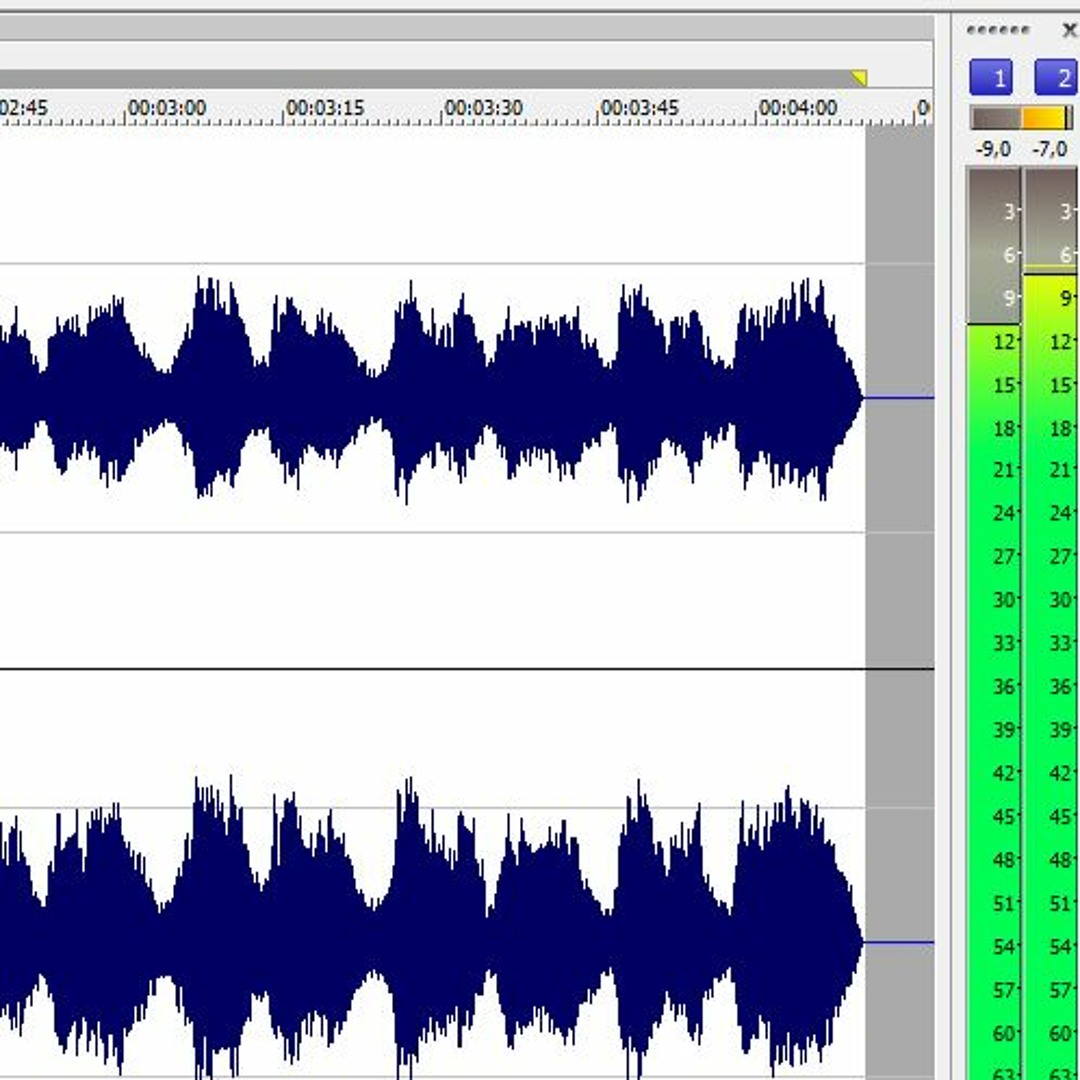Toggle the channel 2 meter button
1080x1080 pixels.
pos(1057,77)
